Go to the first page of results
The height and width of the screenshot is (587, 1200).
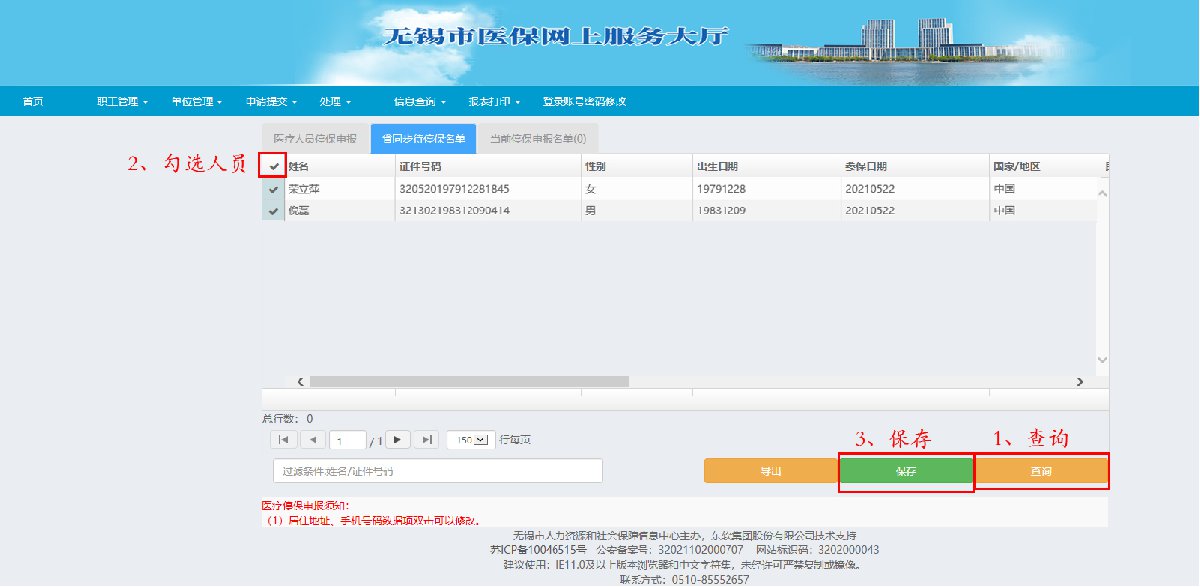(x=284, y=440)
